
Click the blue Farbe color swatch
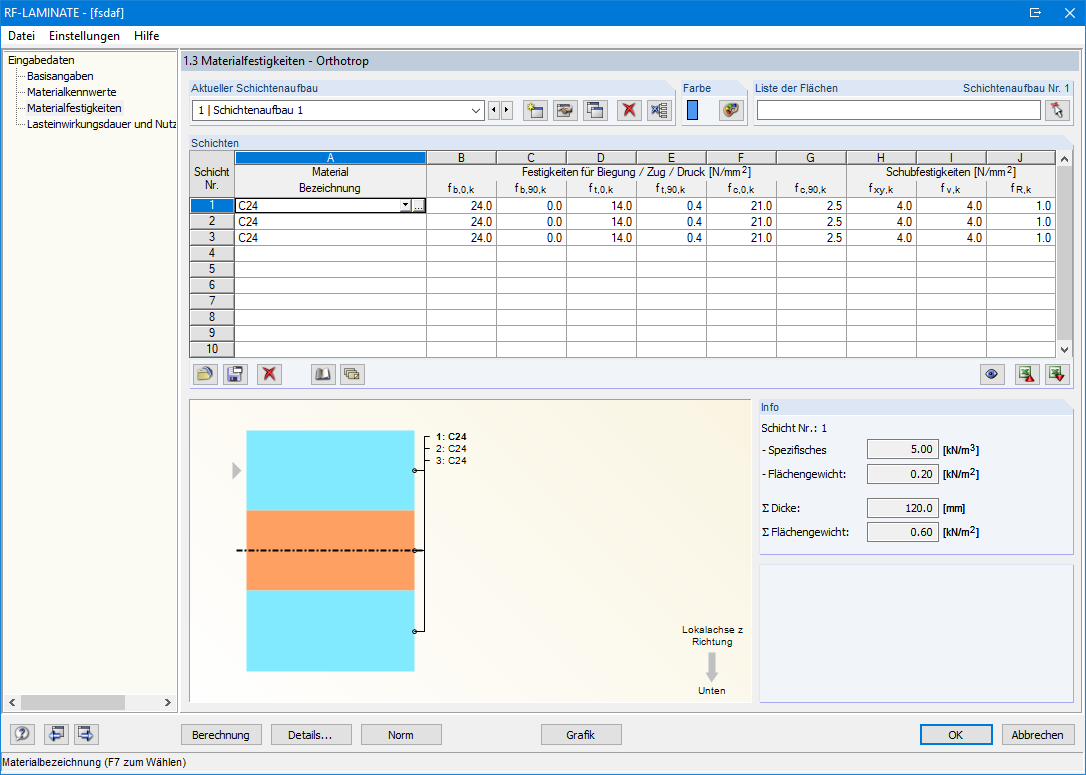(x=693, y=110)
